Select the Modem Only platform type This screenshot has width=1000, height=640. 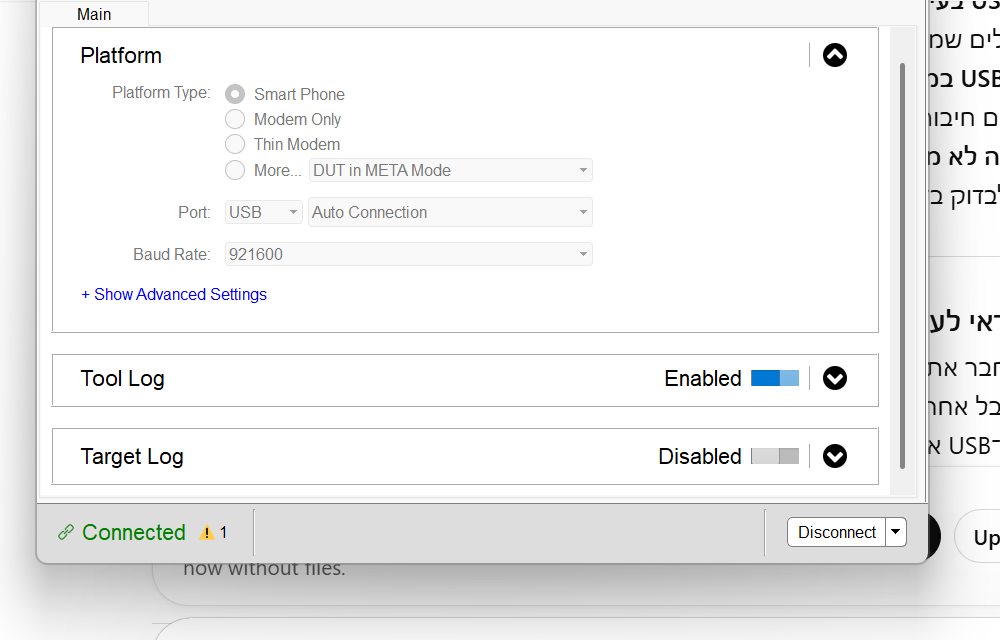coord(235,119)
